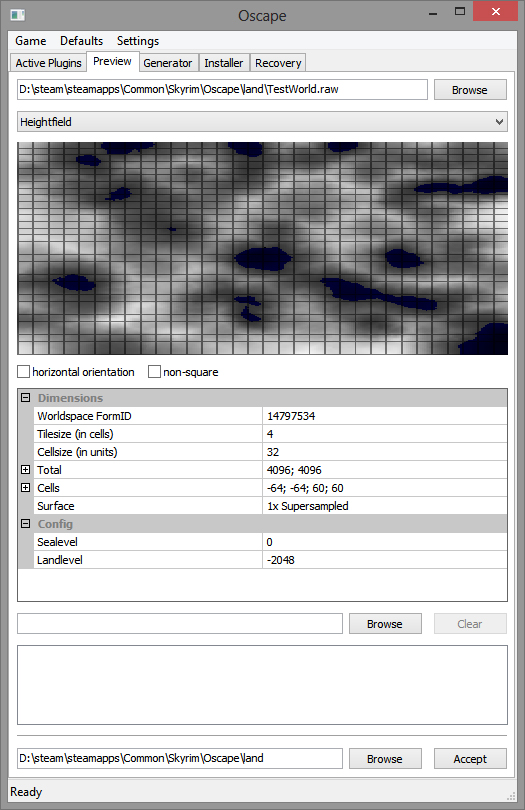Switch to the Generator tab
This screenshot has width=525, height=810.
click(168, 63)
